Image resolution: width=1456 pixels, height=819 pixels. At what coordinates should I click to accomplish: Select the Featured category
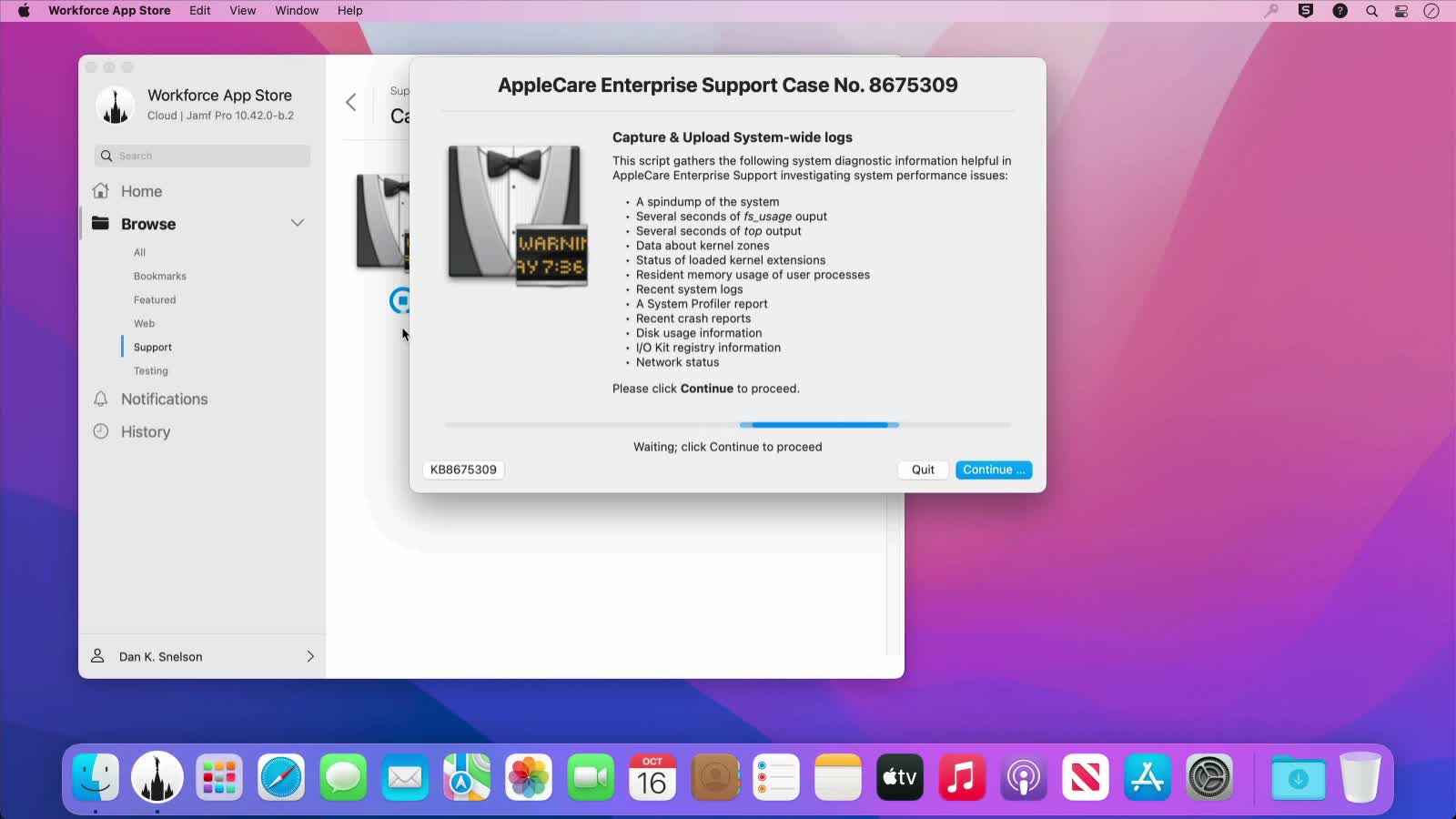click(x=155, y=299)
